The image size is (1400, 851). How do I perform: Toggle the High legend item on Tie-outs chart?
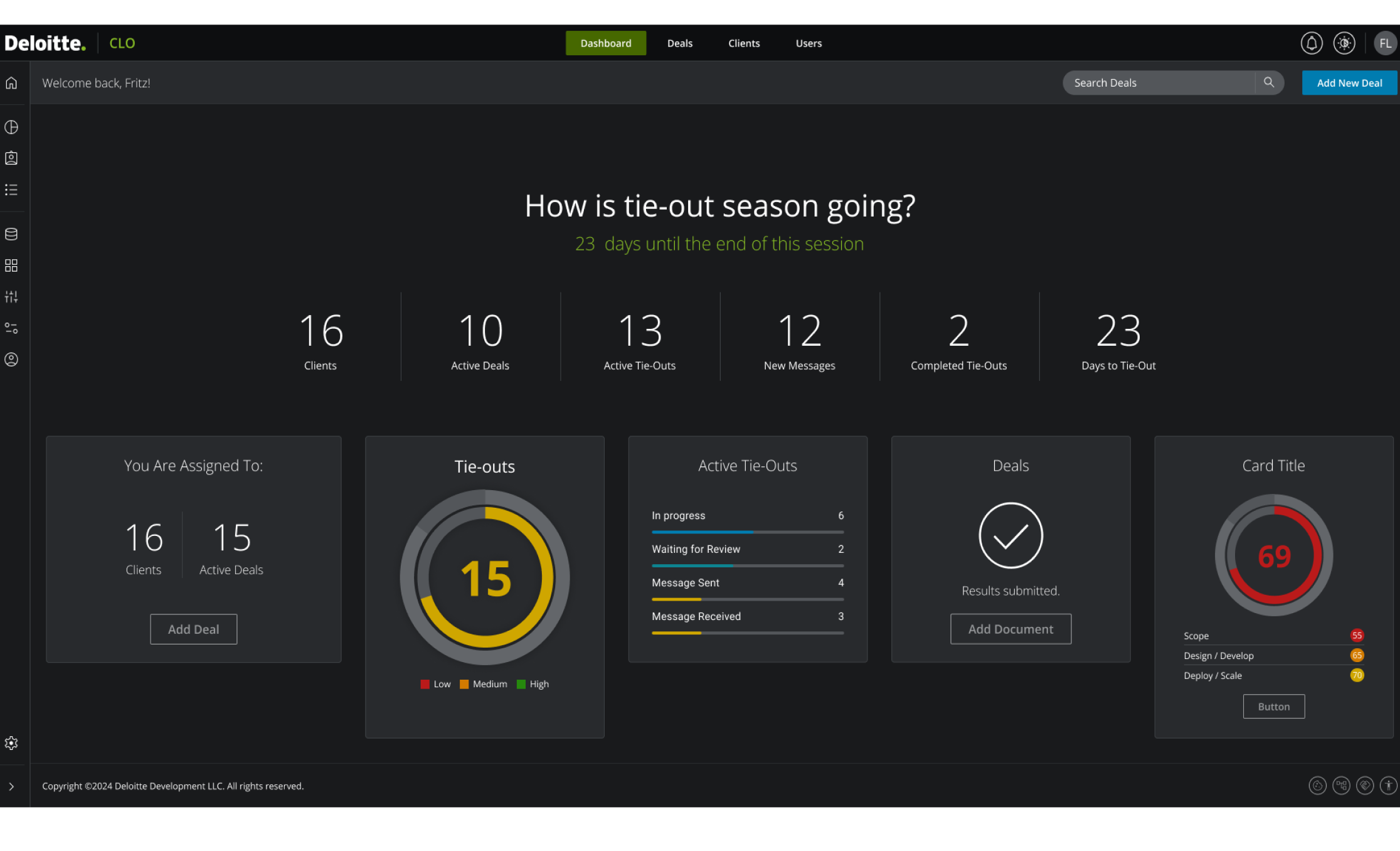[533, 684]
